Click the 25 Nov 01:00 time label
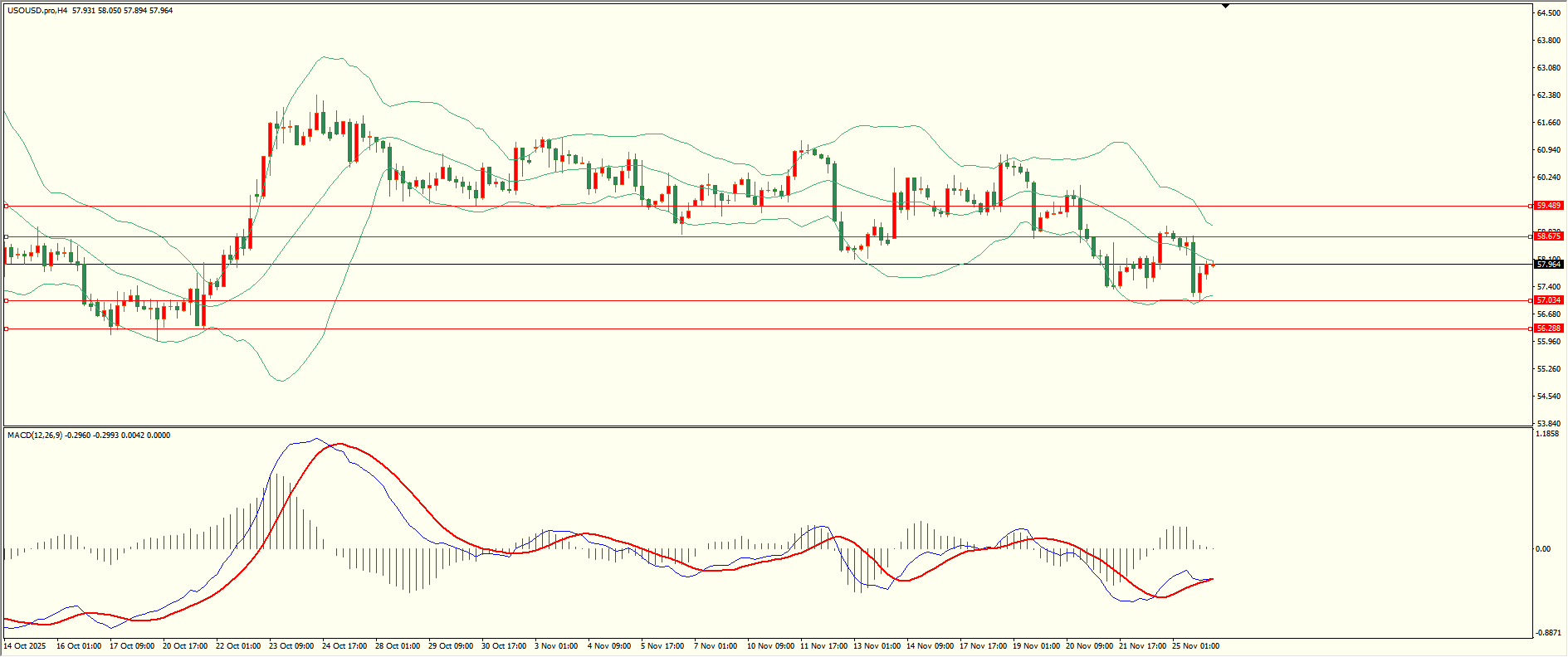This screenshot has width=1568, height=657. (1194, 646)
